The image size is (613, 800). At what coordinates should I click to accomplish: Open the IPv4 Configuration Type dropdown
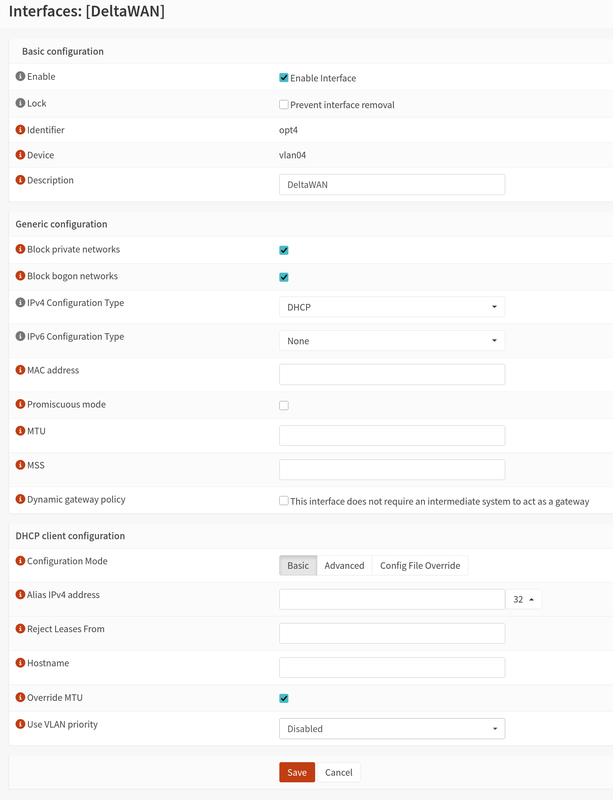(391, 307)
